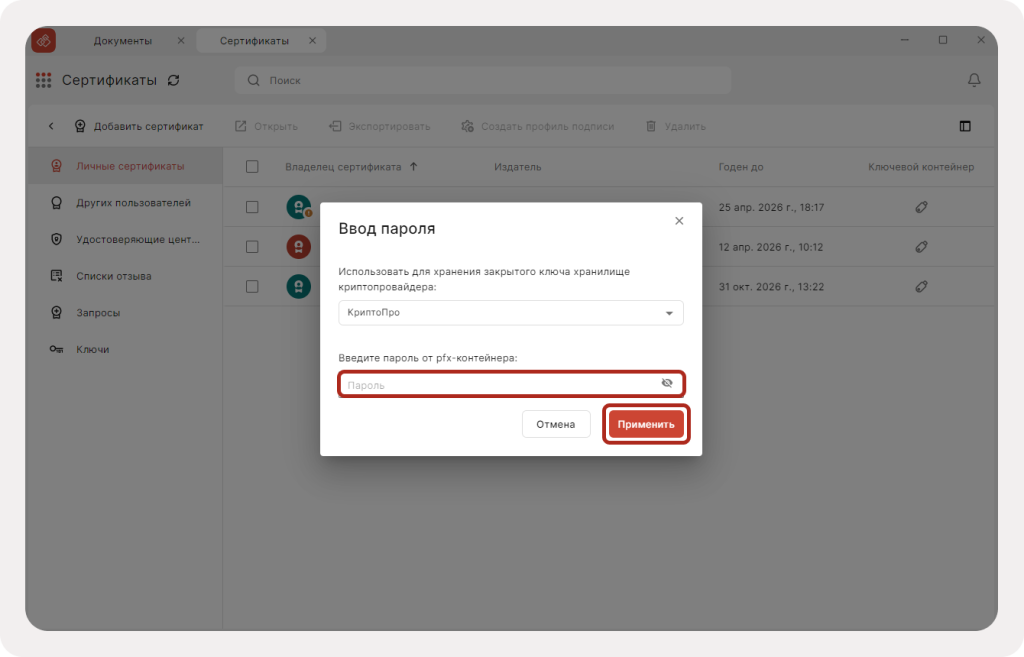Screen dimensions: 1024x657
Task: Click the search magnifier icon
Action: (x=253, y=80)
